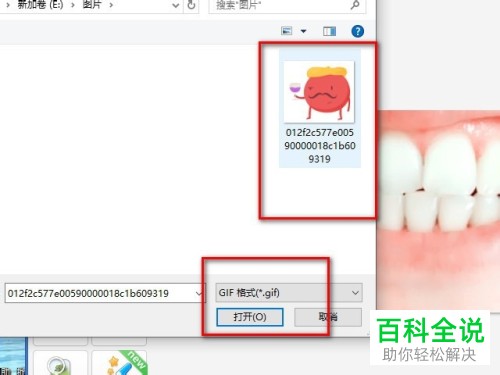The width and height of the screenshot is (500, 375).
Task: Refresh the folder with the refresh icon
Action: (191, 5)
